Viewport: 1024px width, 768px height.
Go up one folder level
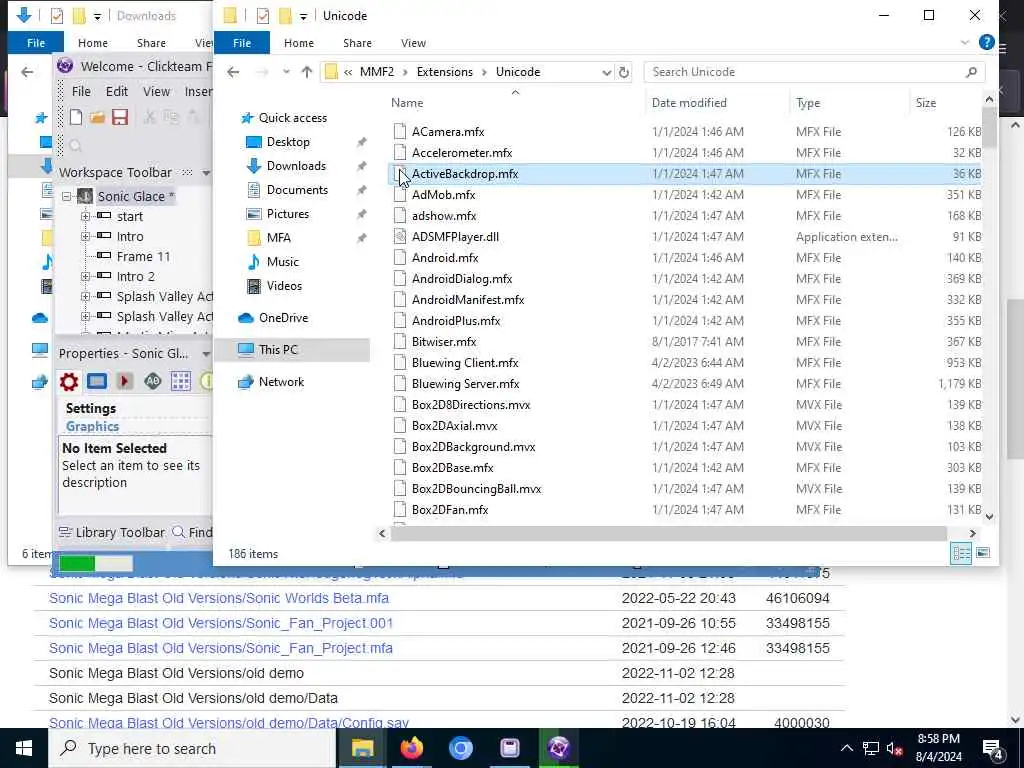coord(307,72)
